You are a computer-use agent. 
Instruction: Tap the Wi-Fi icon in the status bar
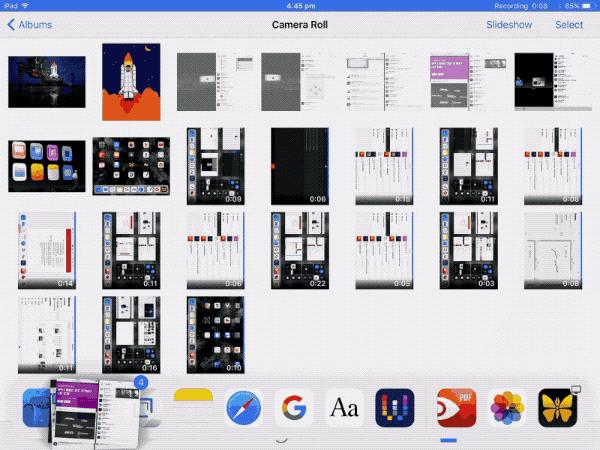(25, 6)
